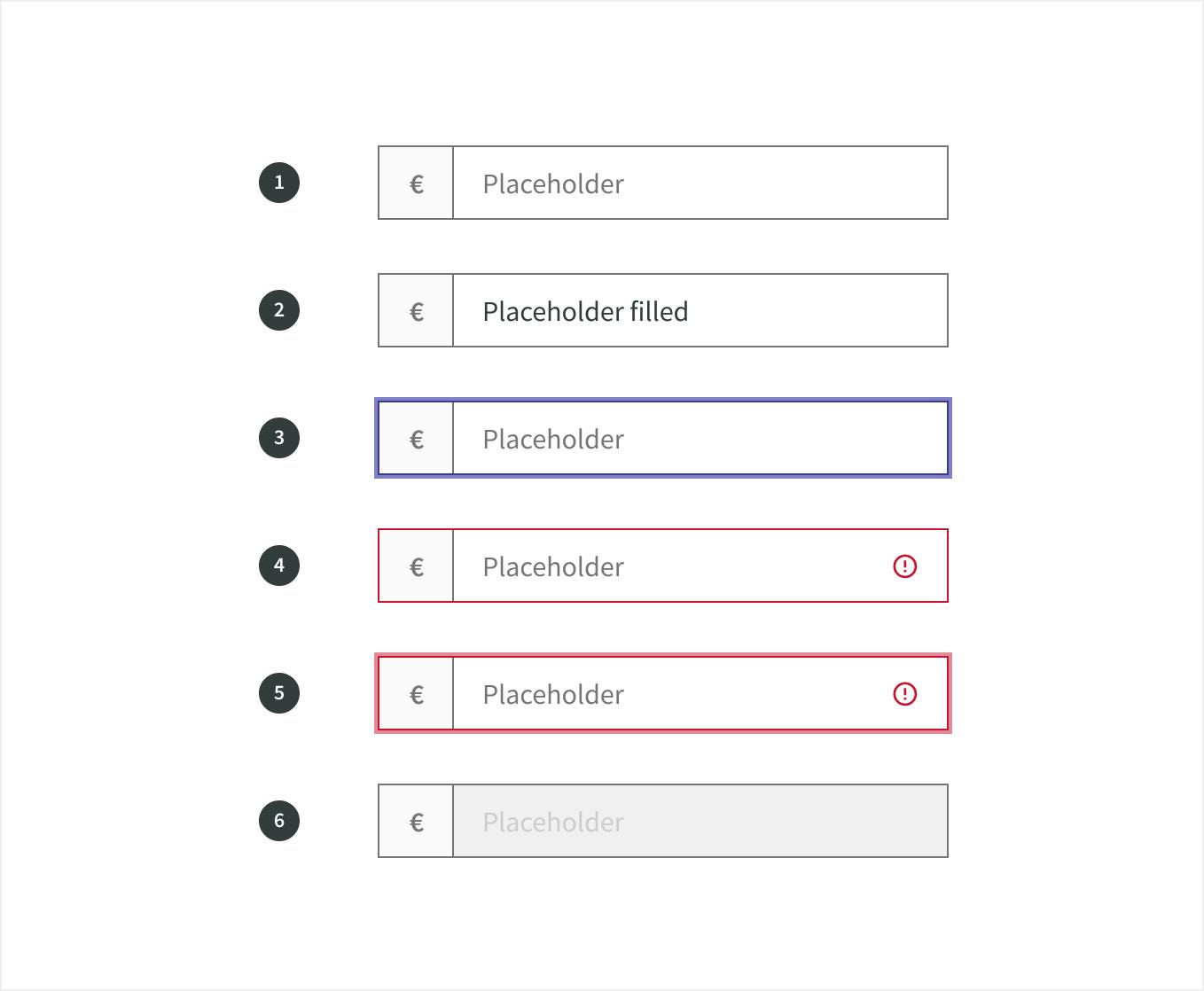Viewport: 1204px width, 991px height.
Task: Click the euro icon in field 1
Action: click(417, 183)
